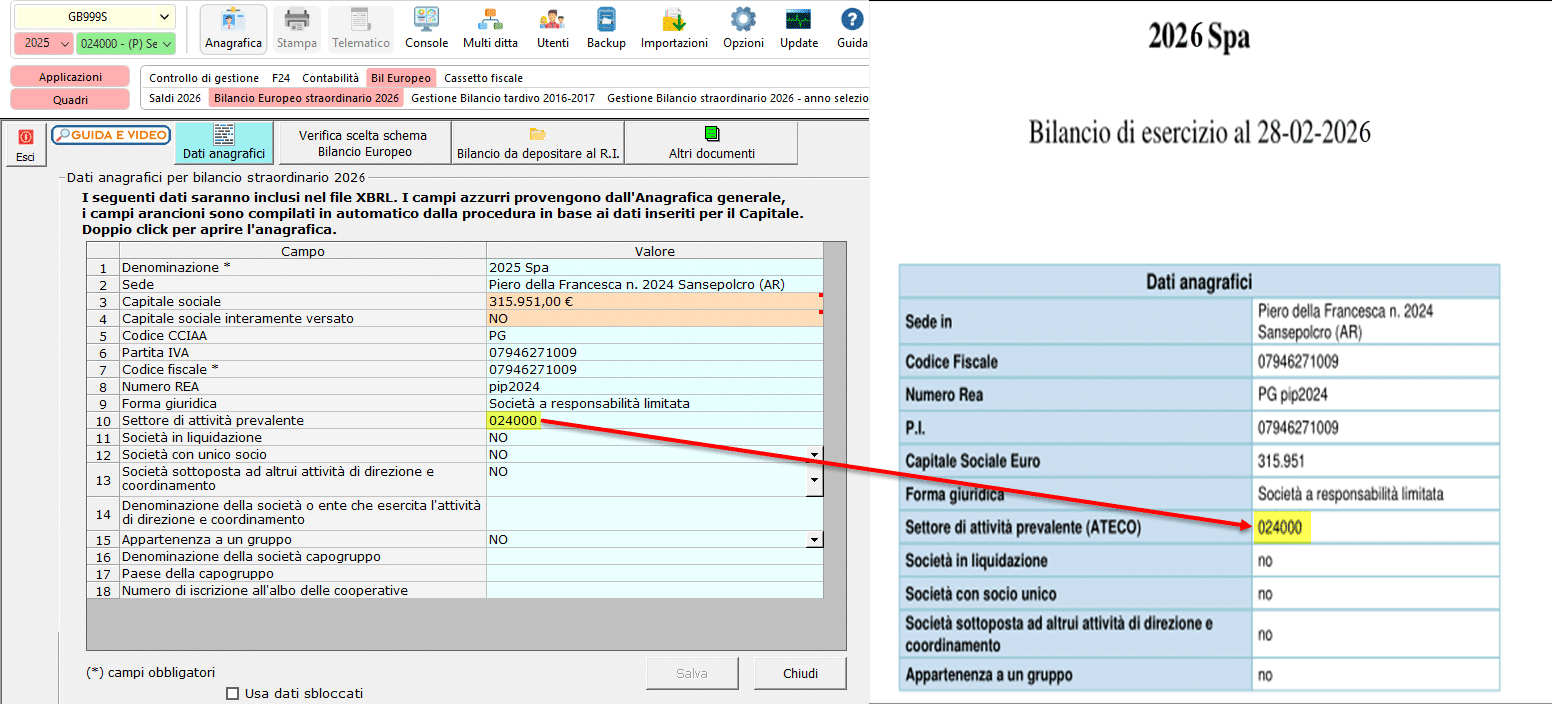
Task: Open the Controllo di gestione menu
Action: 204,78
